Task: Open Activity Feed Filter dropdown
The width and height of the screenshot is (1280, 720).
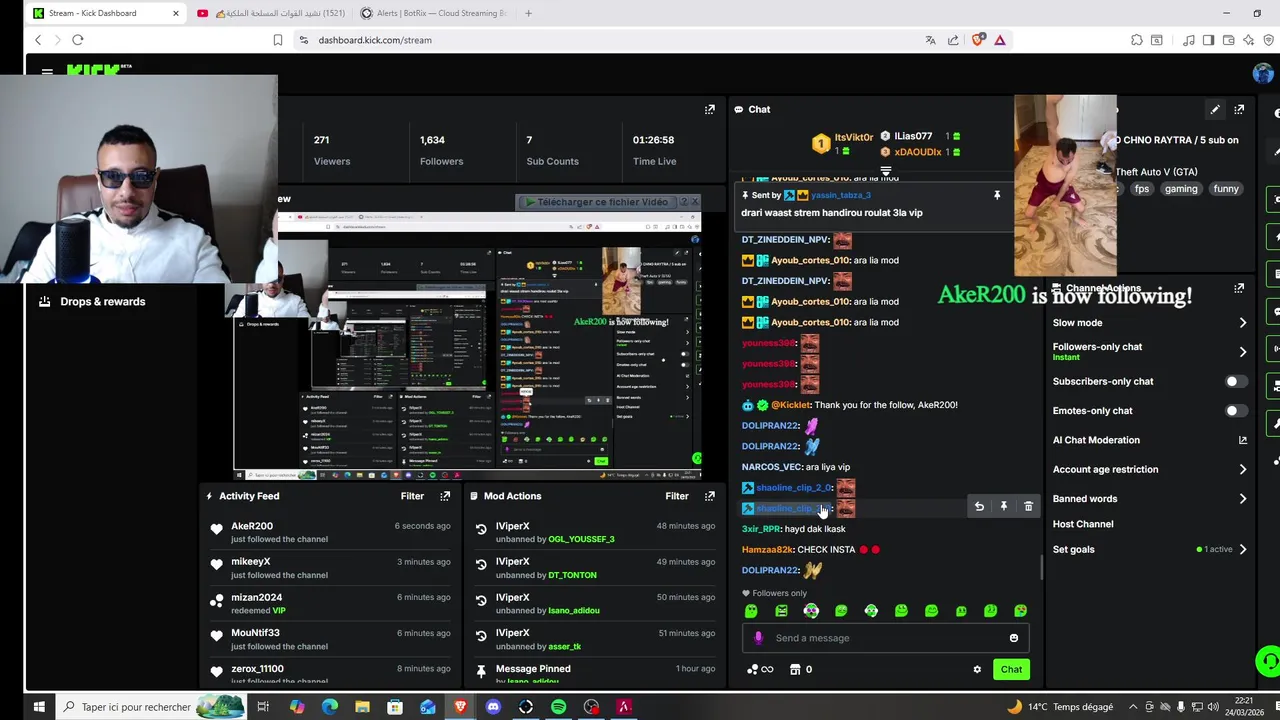Action: tap(412, 496)
